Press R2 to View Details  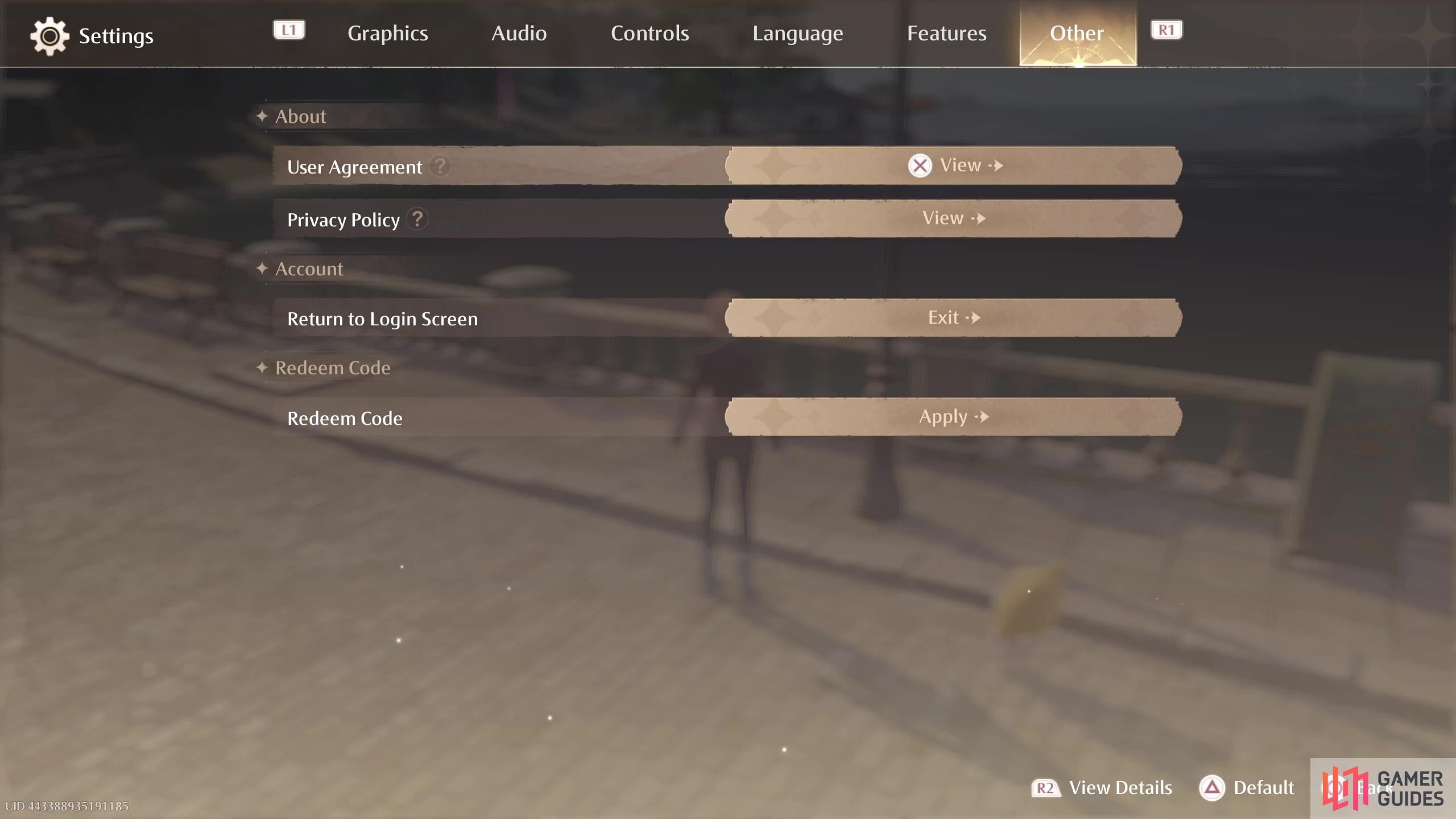(x=1101, y=787)
